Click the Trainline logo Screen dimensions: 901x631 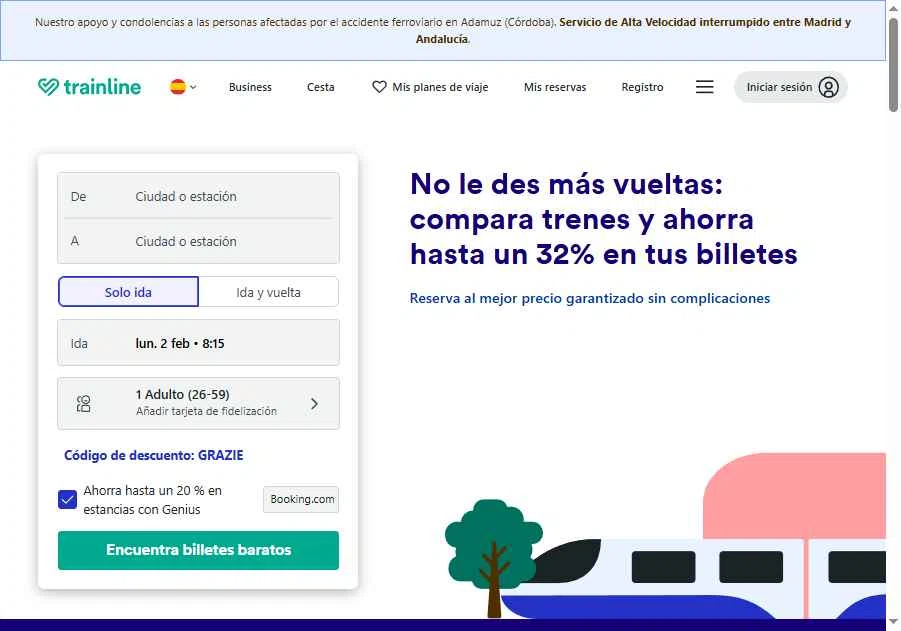click(89, 87)
